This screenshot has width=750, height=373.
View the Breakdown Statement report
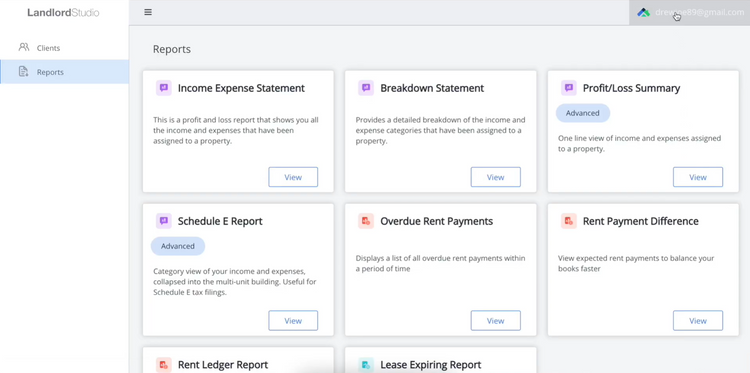pos(496,177)
